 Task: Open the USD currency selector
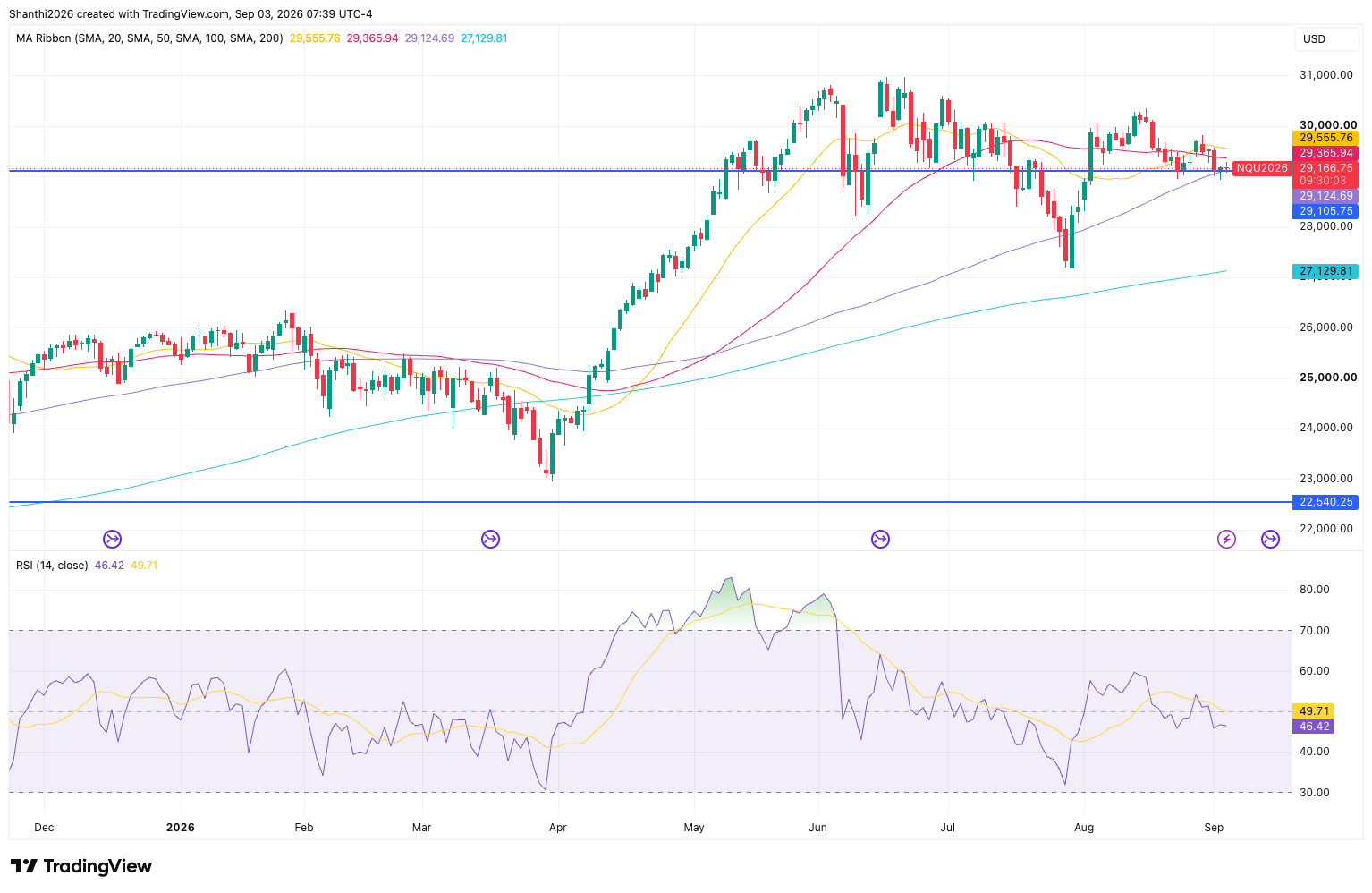coord(1326,39)
